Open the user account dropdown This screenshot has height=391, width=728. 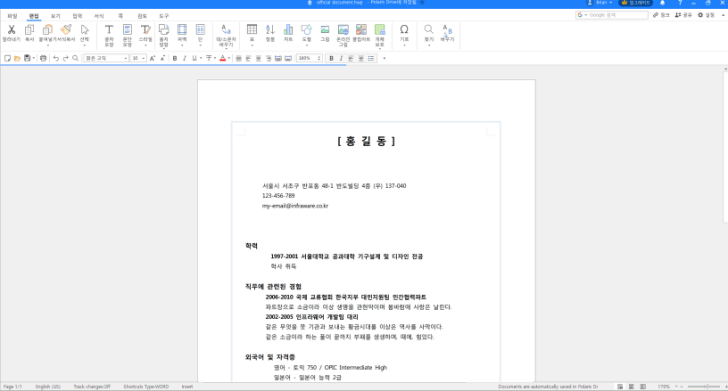tap(600, 3)
